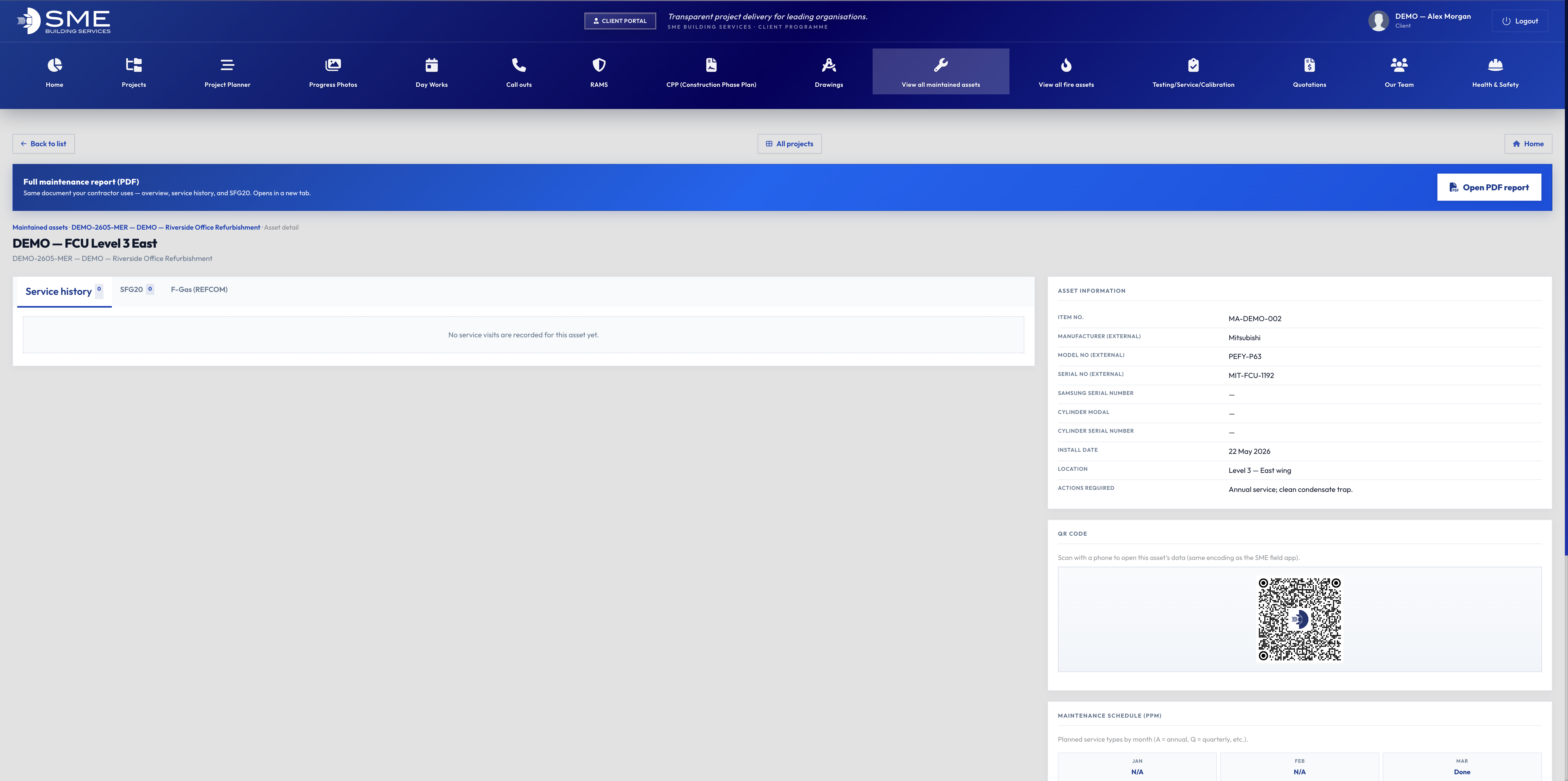
Task: Click the Maintenance Schedule (PPM) heading
Action: (1109, 716)
